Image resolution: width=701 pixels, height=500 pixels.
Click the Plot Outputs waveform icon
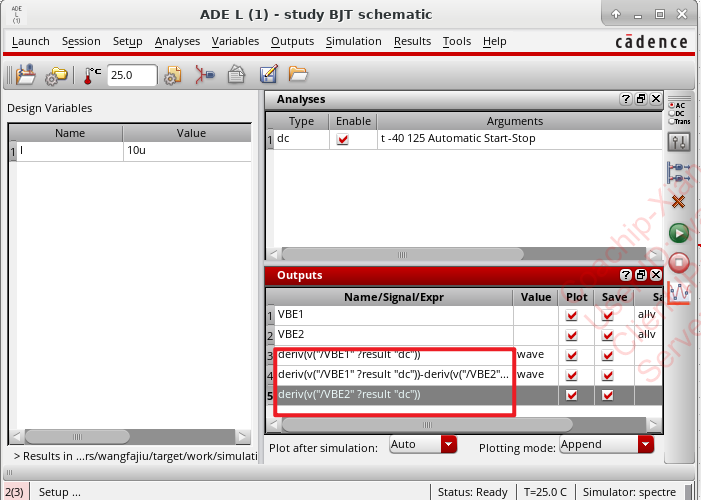[679, 292]
